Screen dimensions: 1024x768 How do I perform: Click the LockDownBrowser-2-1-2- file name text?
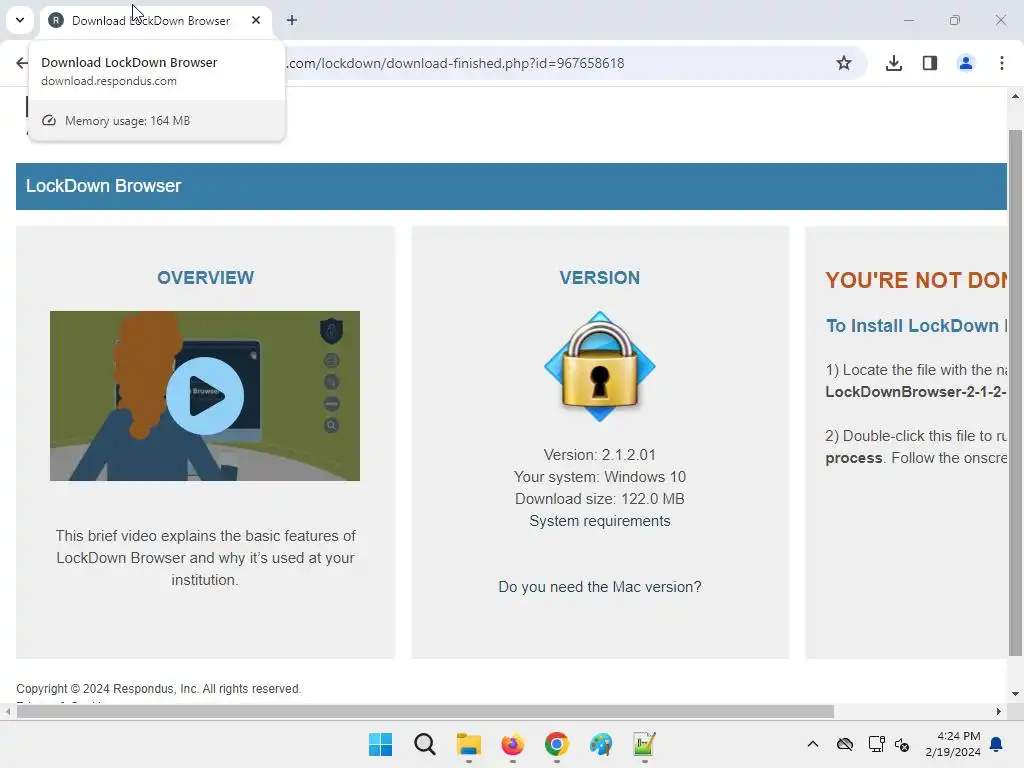coord(916,392)
